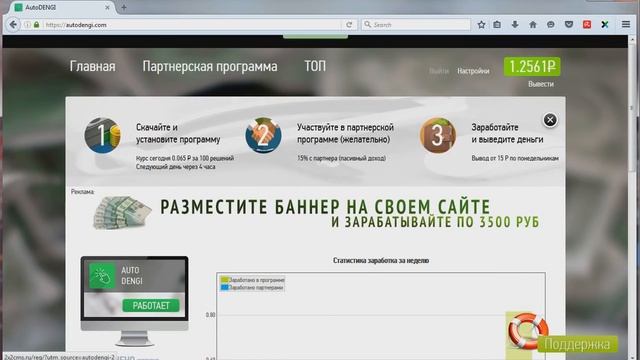Open the Поддержка support button
The width and height of the screenshot is (640, 360).
(x=577, y=344)
